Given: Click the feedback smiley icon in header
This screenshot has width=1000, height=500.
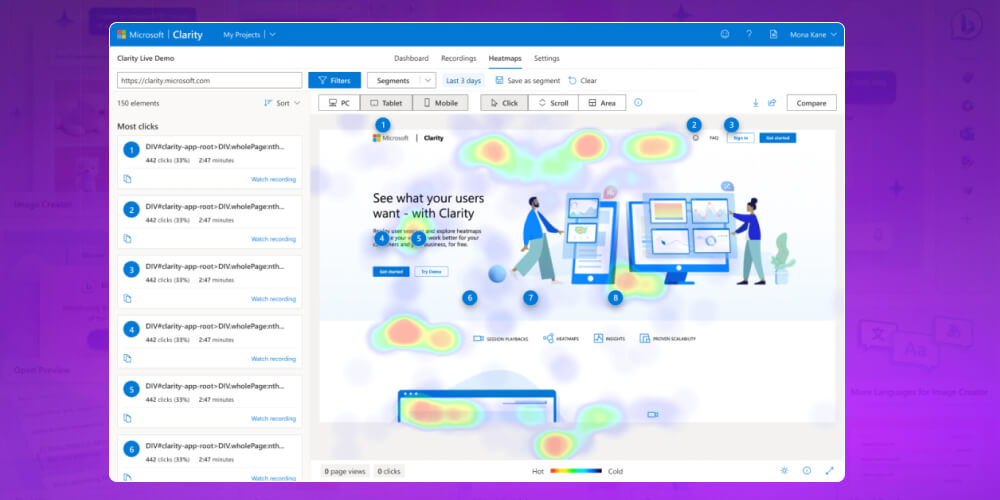Looking at the screenshot, I should pyautogui.click(x=725, y=34).
